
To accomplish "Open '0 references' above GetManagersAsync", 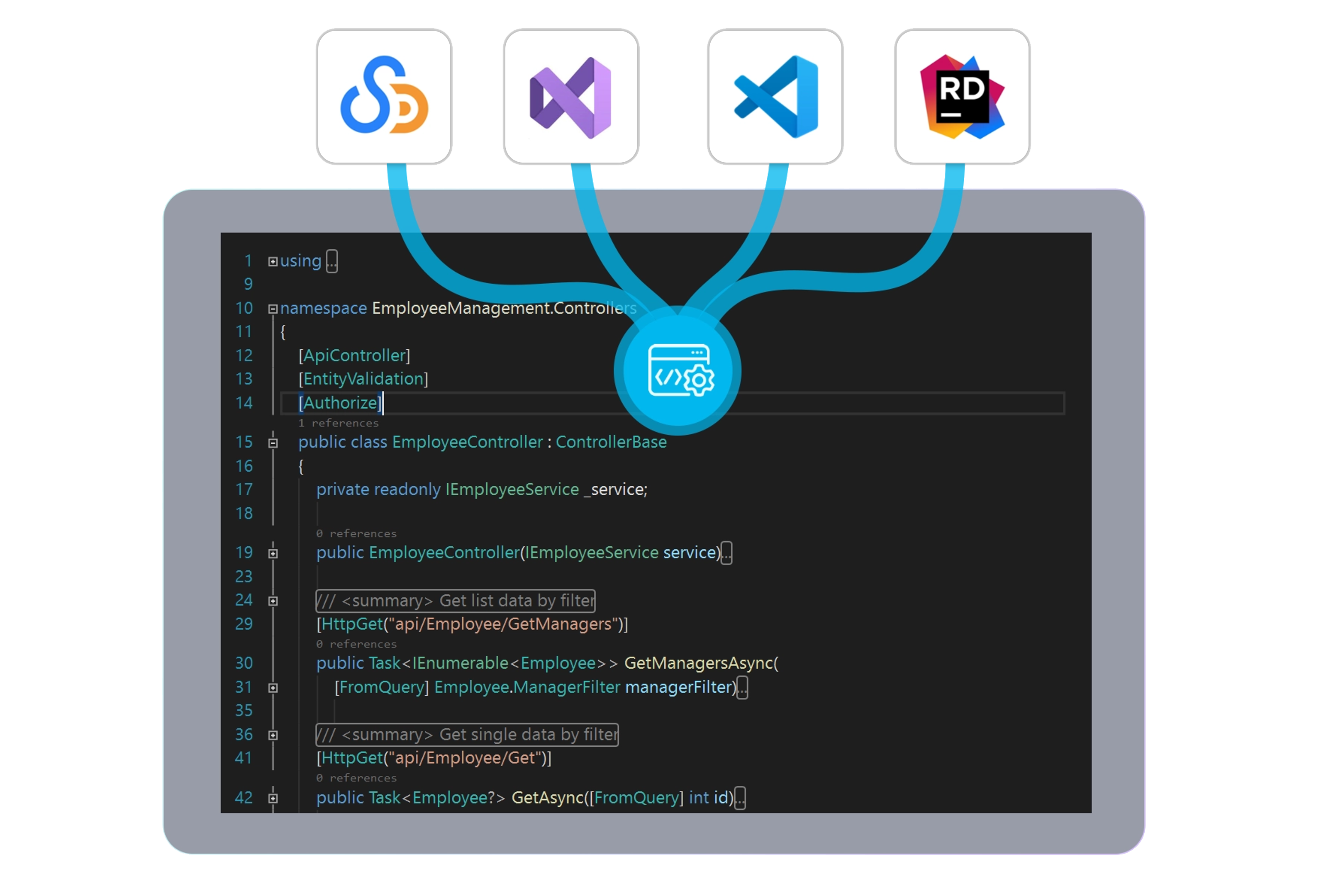I will coord(356,644).
